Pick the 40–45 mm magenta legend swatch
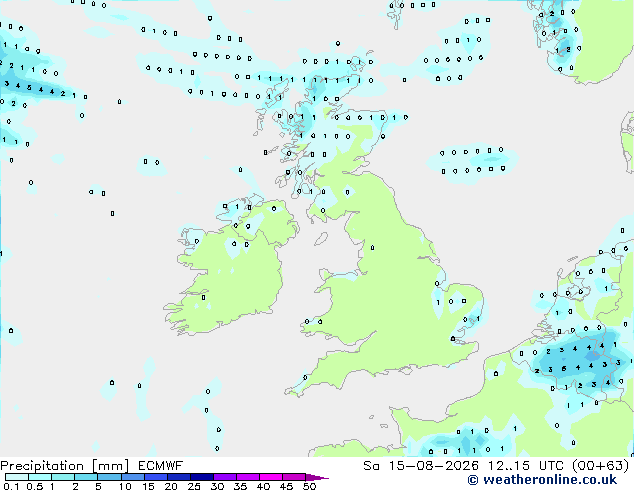The image size is (634, 490). click(x=271, y=477)
